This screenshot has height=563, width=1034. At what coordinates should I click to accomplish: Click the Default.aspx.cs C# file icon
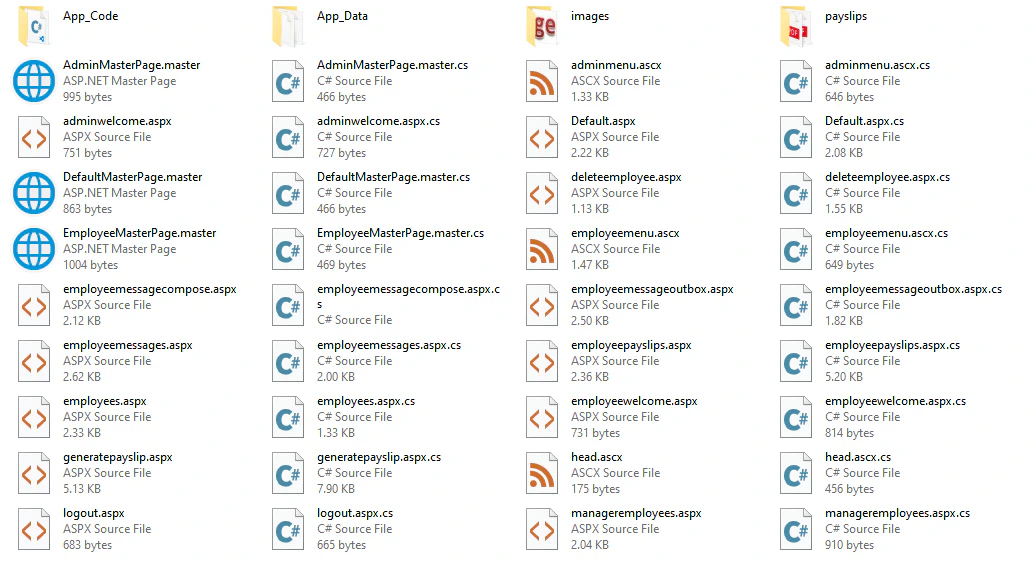796,137
